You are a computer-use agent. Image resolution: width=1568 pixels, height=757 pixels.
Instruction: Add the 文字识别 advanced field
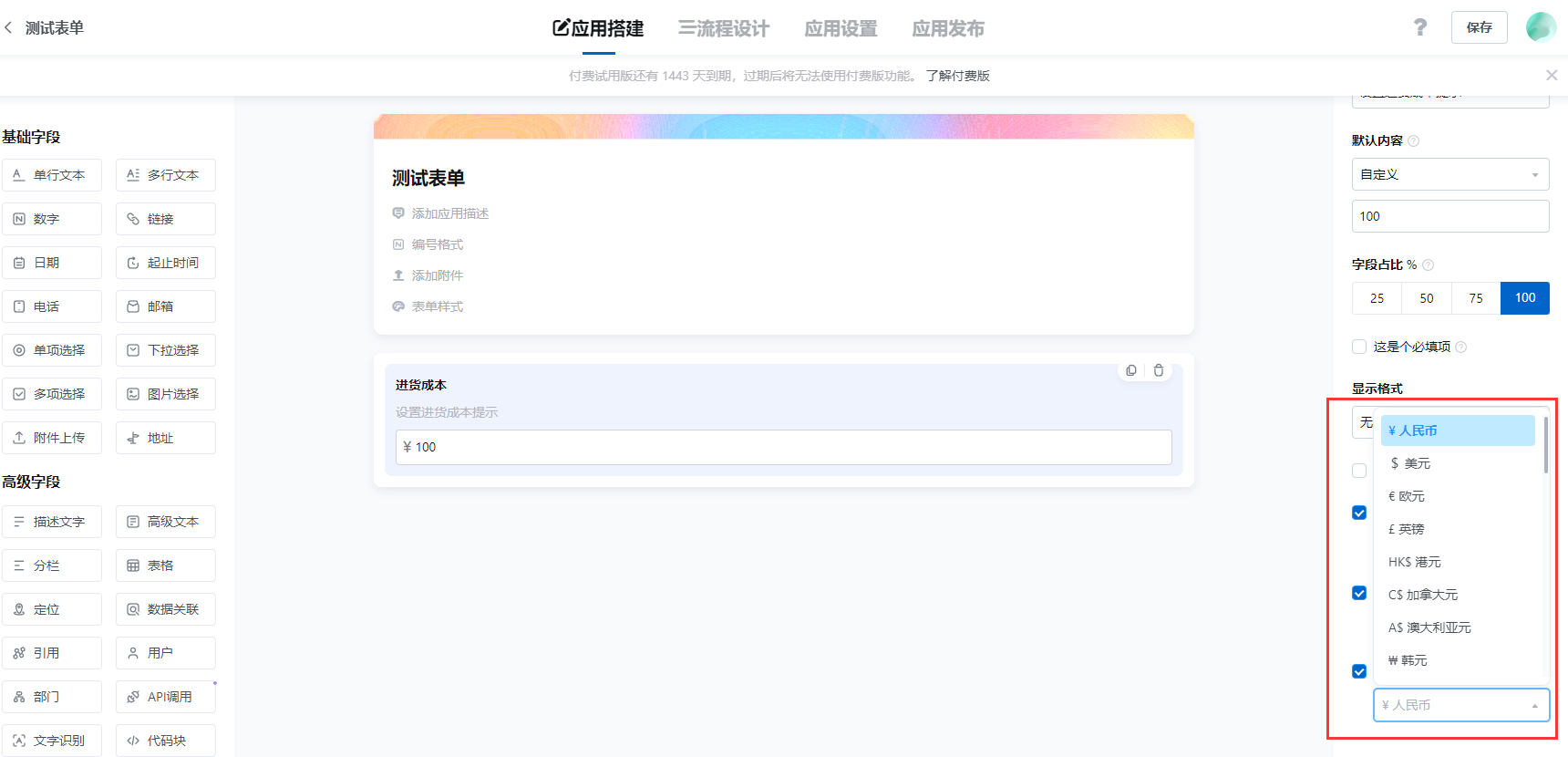point(52,741)
